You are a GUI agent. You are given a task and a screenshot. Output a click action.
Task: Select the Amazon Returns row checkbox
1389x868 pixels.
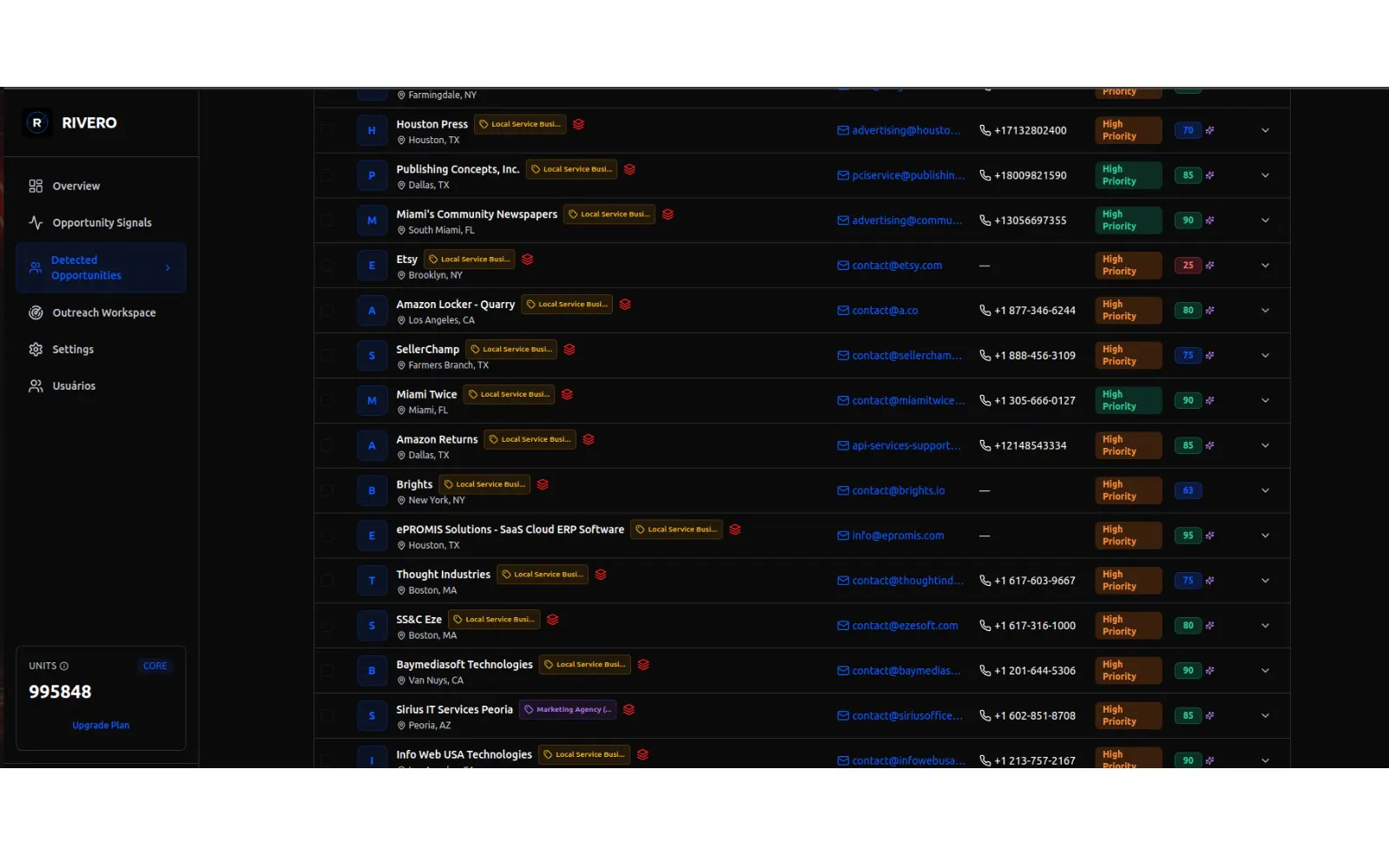click(x=327, y=446)
